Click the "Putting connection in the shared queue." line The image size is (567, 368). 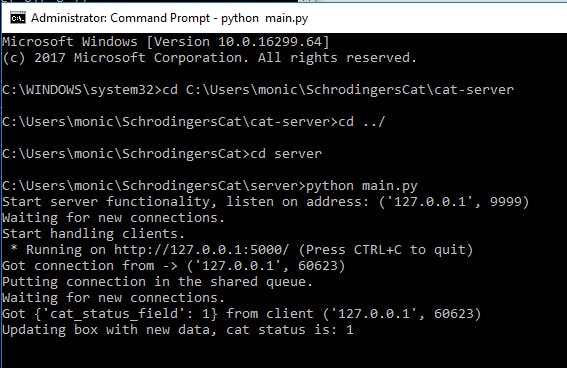(158, 282)
